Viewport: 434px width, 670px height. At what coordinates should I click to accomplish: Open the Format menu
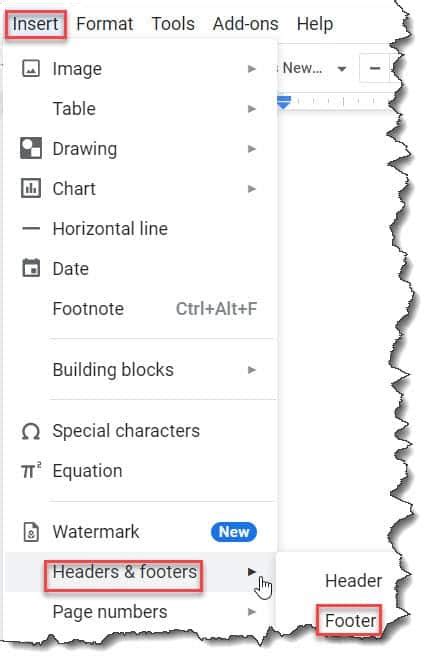(x=105, y=24)
